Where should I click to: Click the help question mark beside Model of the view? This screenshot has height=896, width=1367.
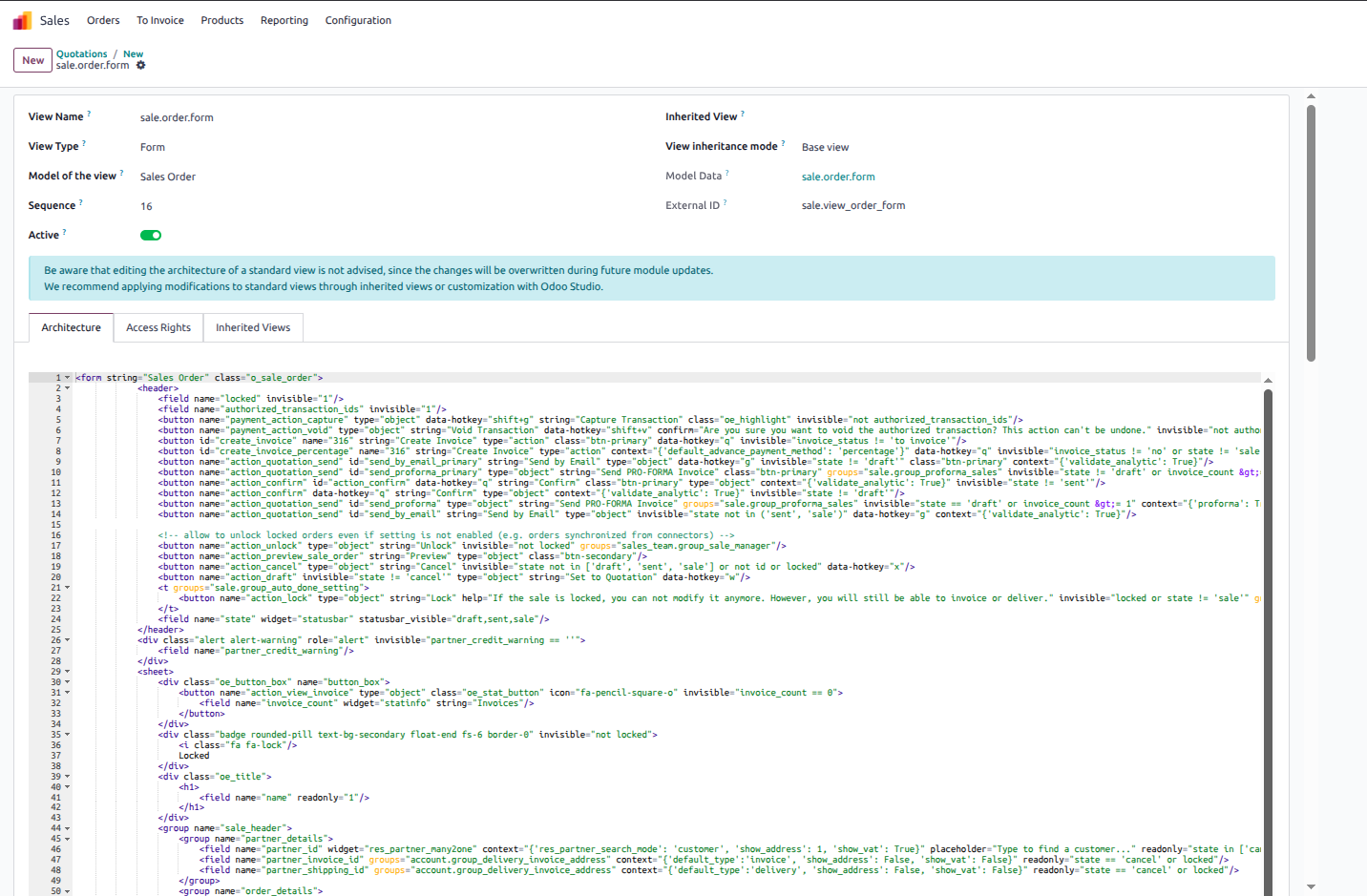click(x=121, y=173)
